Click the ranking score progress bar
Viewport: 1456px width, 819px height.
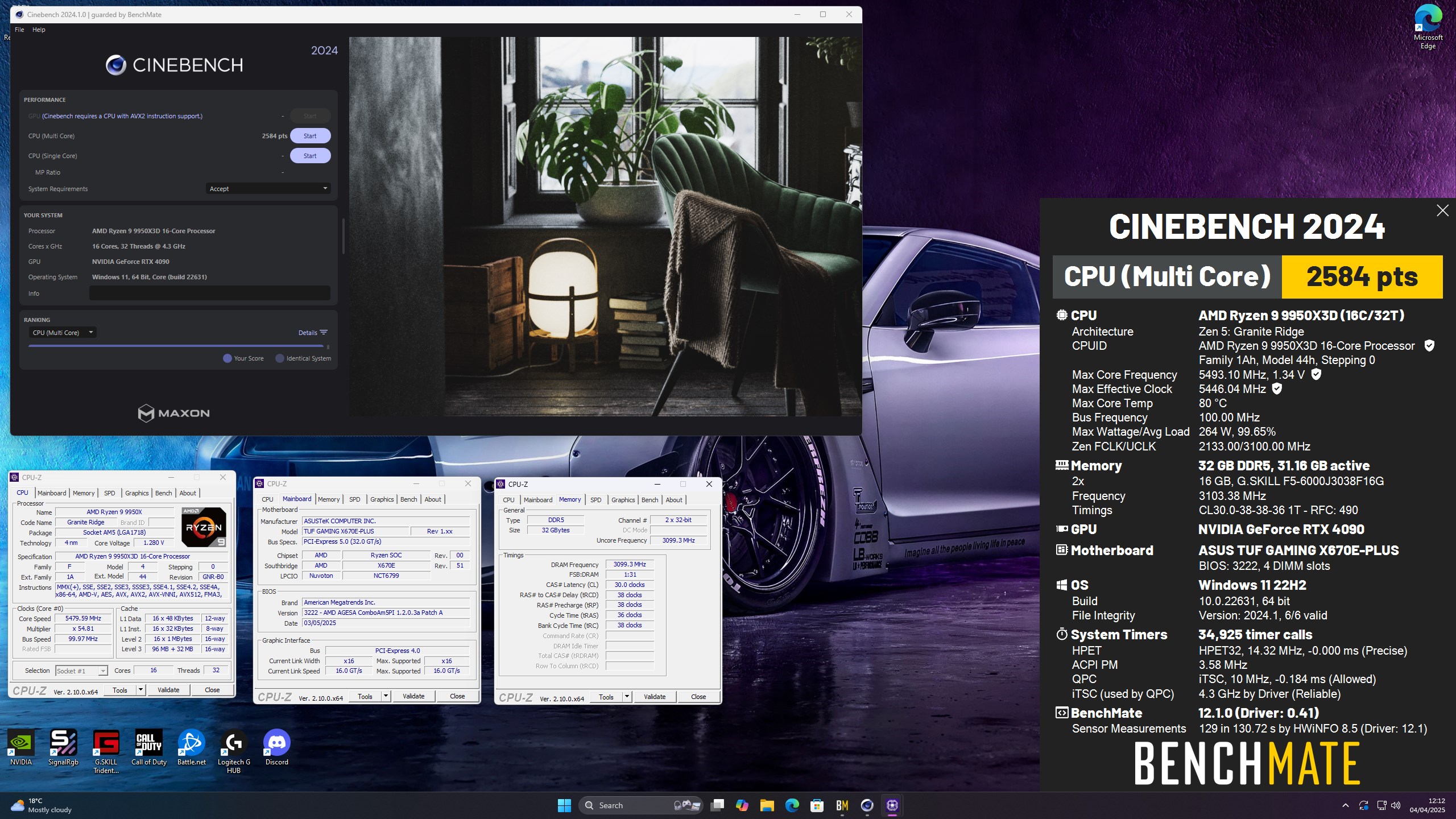pos(176,346)
